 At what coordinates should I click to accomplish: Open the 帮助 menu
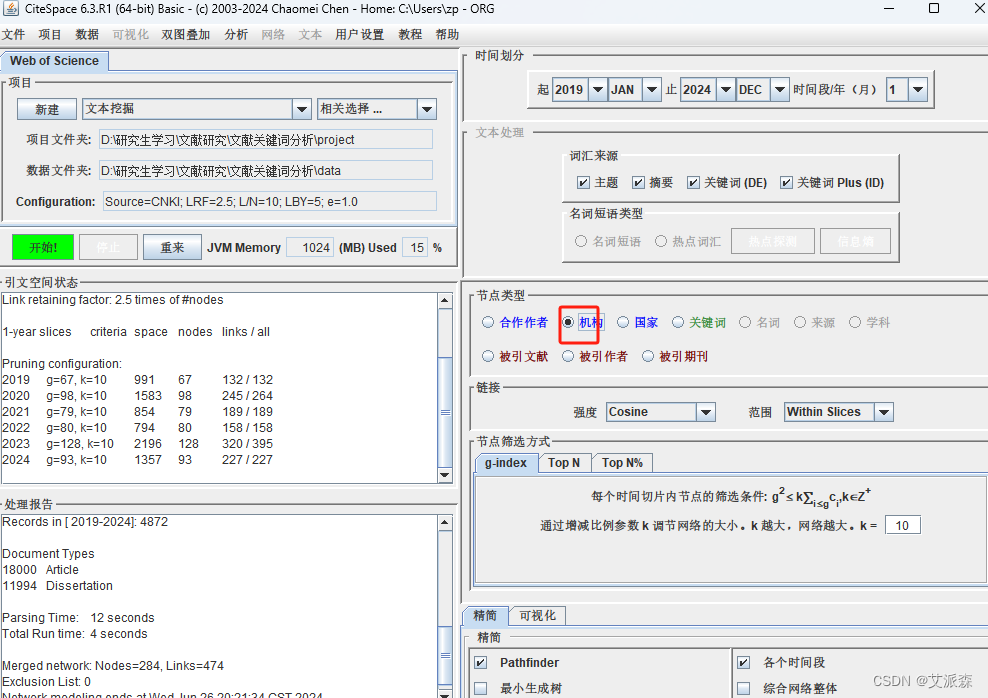pos(447,35)
